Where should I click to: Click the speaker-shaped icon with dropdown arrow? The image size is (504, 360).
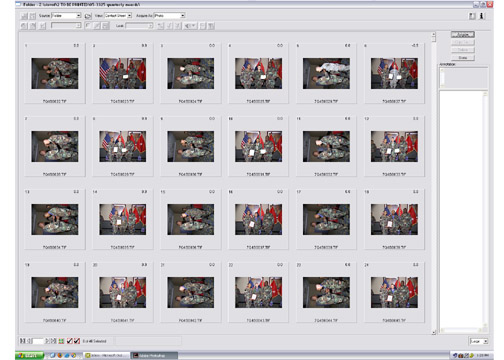coord(190,26)
